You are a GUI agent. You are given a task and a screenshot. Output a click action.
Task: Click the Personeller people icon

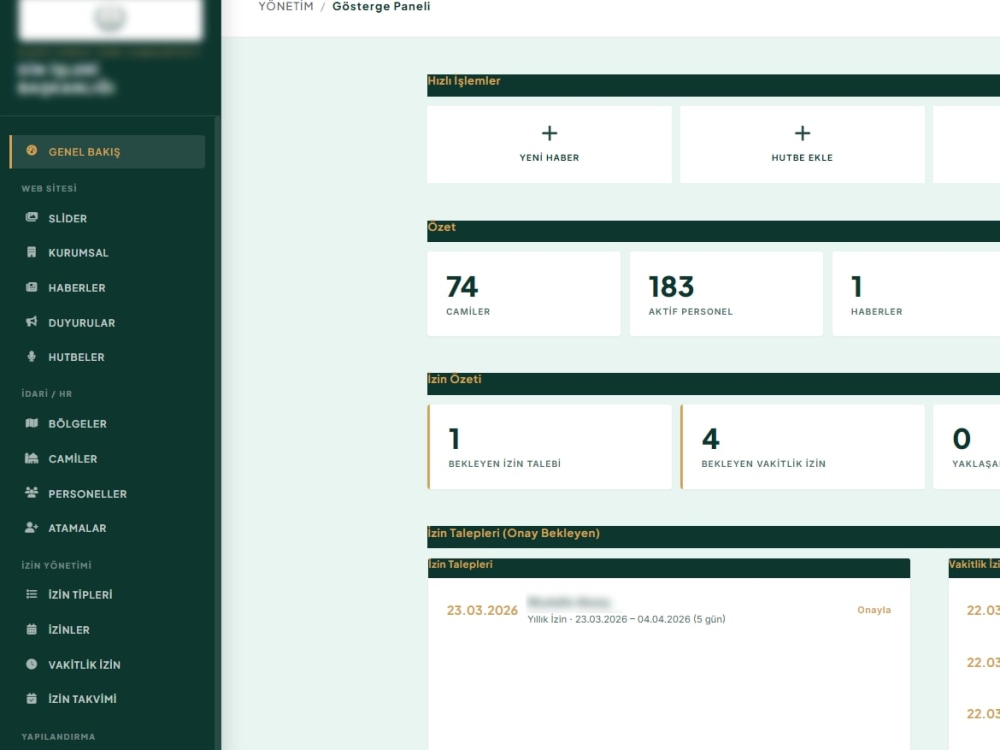(x=31, y=492)
